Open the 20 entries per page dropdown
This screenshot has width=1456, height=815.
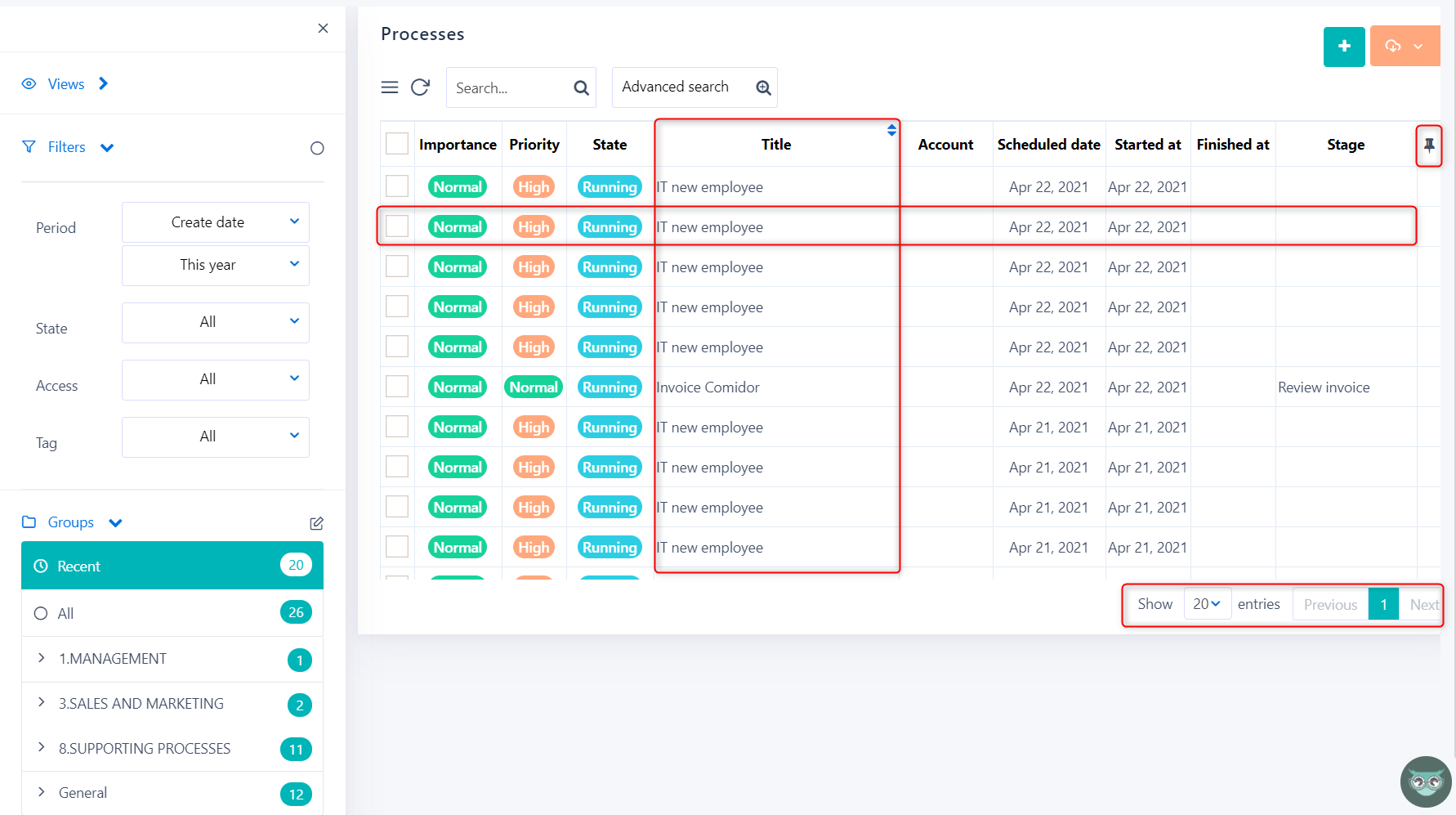click(1207, 604)
